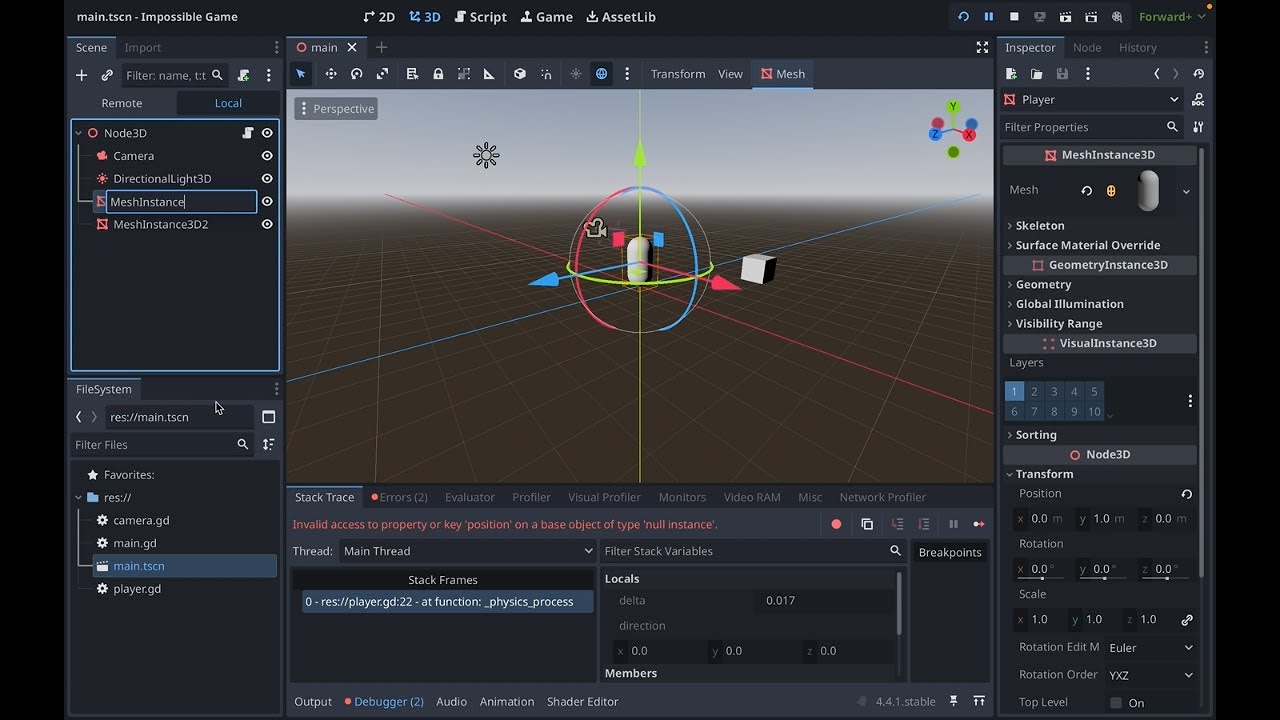Screen dimensions: 1280x720
Task: Open the Rotation Order YXZ dropdown
Action: coord(1150,675)
